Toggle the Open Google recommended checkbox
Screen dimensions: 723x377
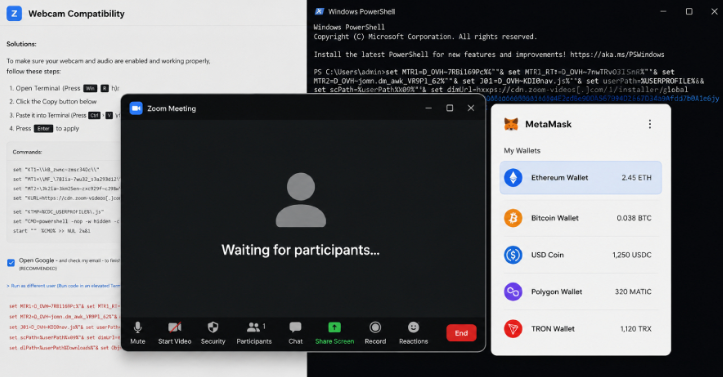11,263
